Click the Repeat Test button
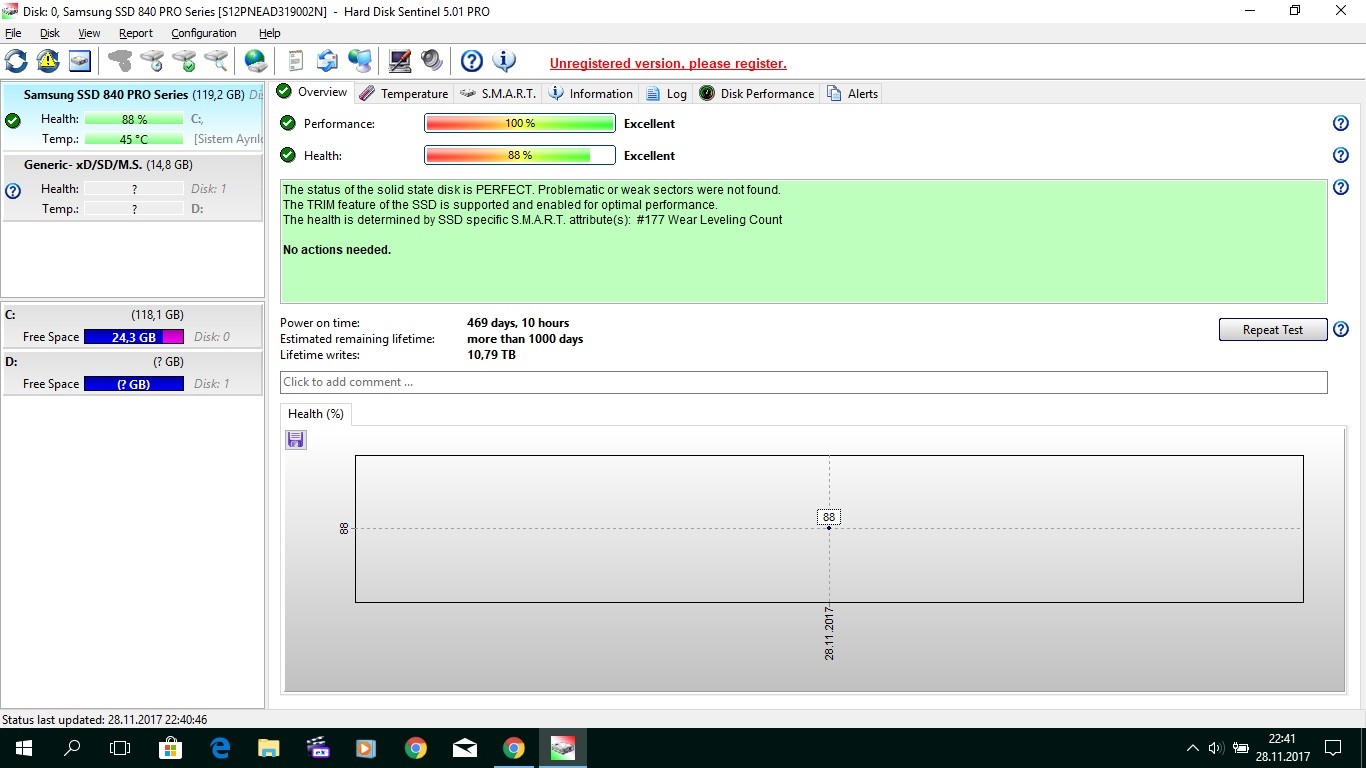 (x=1273, y=330)
